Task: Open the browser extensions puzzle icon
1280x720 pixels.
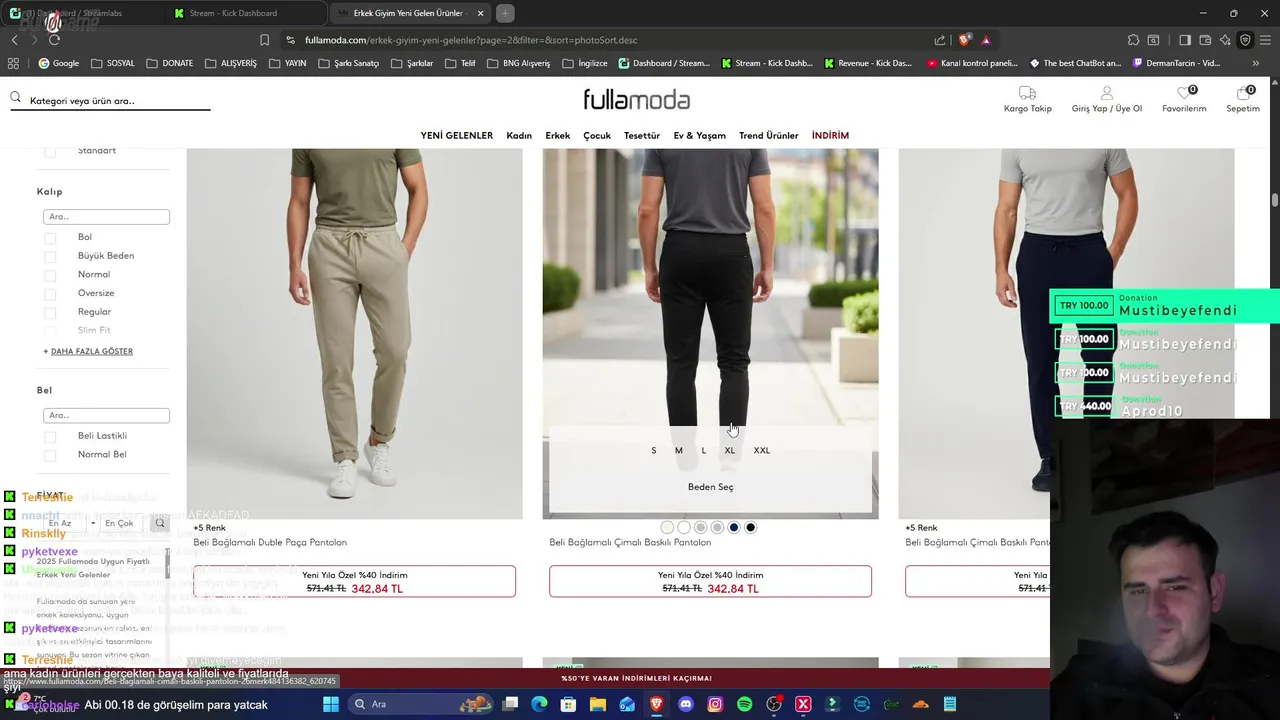Action: 1133,40
